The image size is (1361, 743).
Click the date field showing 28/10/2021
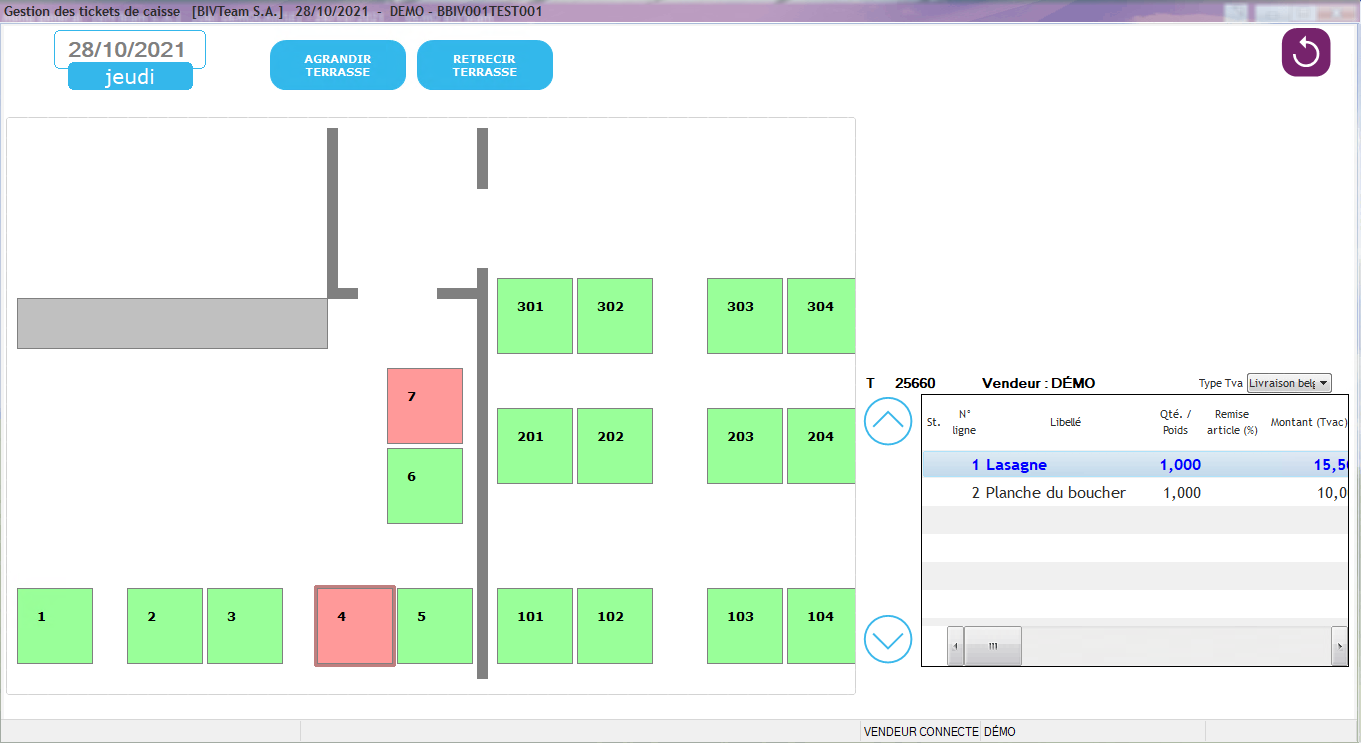pyautogui.click(x=129, y=49)
